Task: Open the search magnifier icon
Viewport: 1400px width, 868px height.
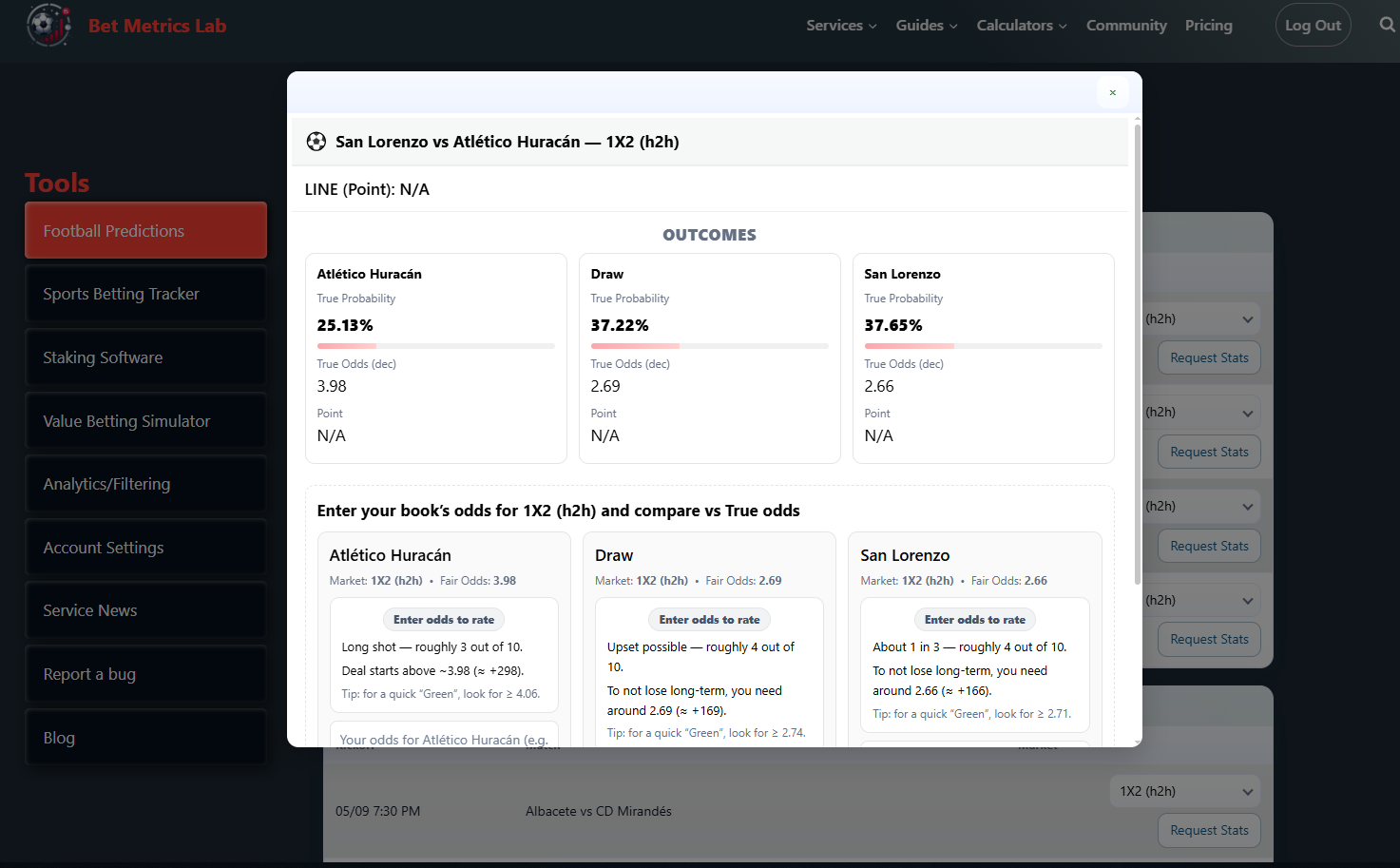Action: coord(1388,25)
